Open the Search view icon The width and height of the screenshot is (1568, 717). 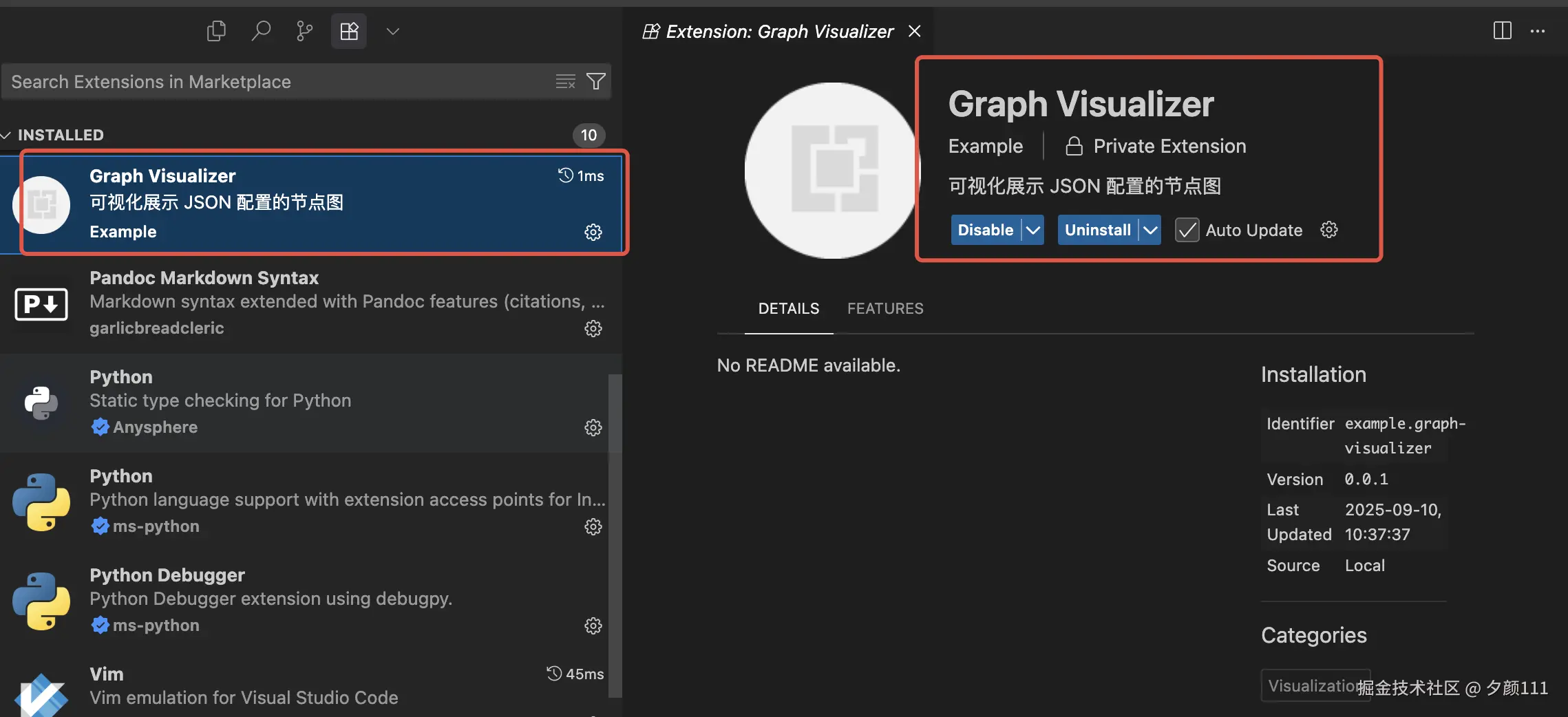(261, 31)
